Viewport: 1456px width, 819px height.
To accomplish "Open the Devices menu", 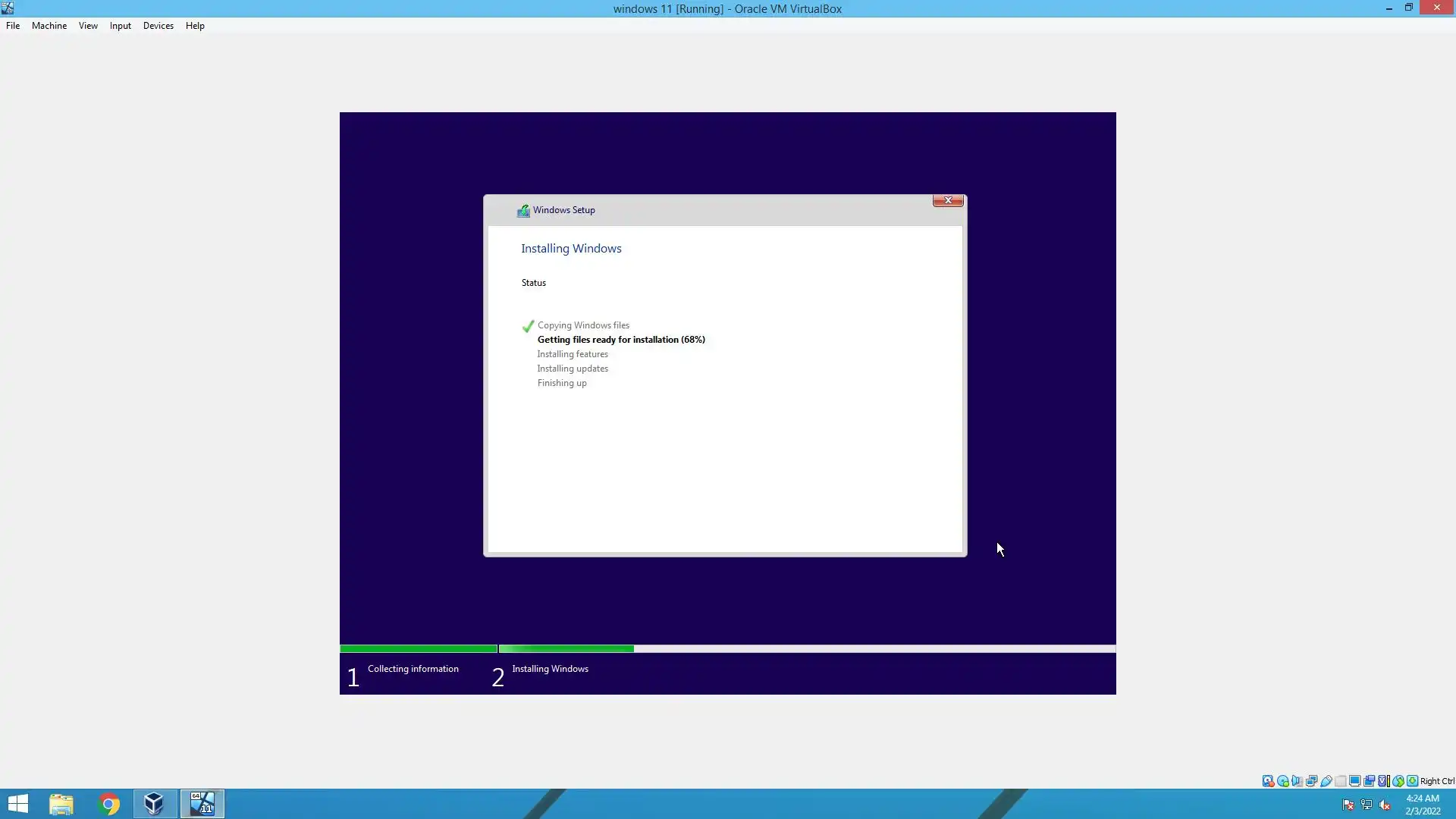I will 158,26.
